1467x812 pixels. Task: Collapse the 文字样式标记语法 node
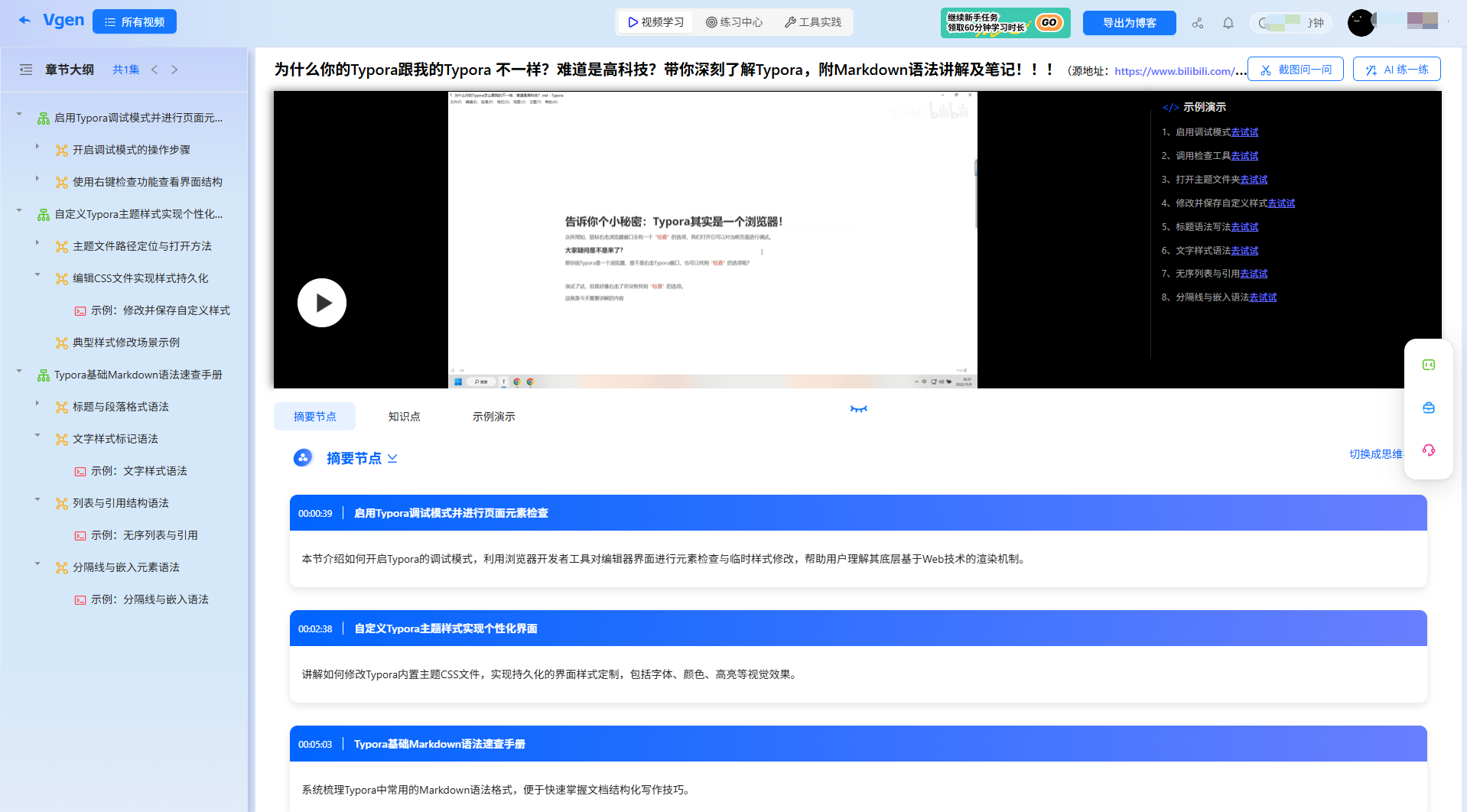37,435
